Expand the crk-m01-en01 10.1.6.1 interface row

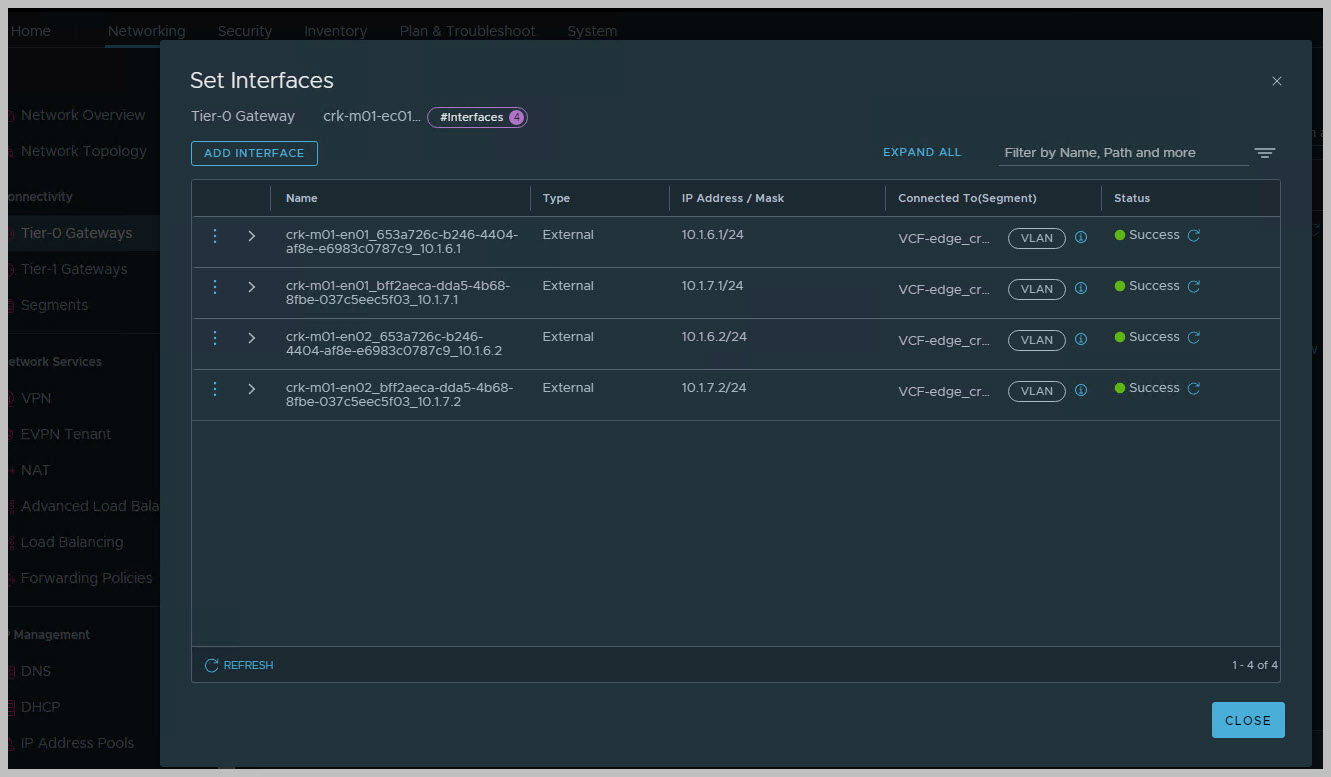(x=252, y=236)
